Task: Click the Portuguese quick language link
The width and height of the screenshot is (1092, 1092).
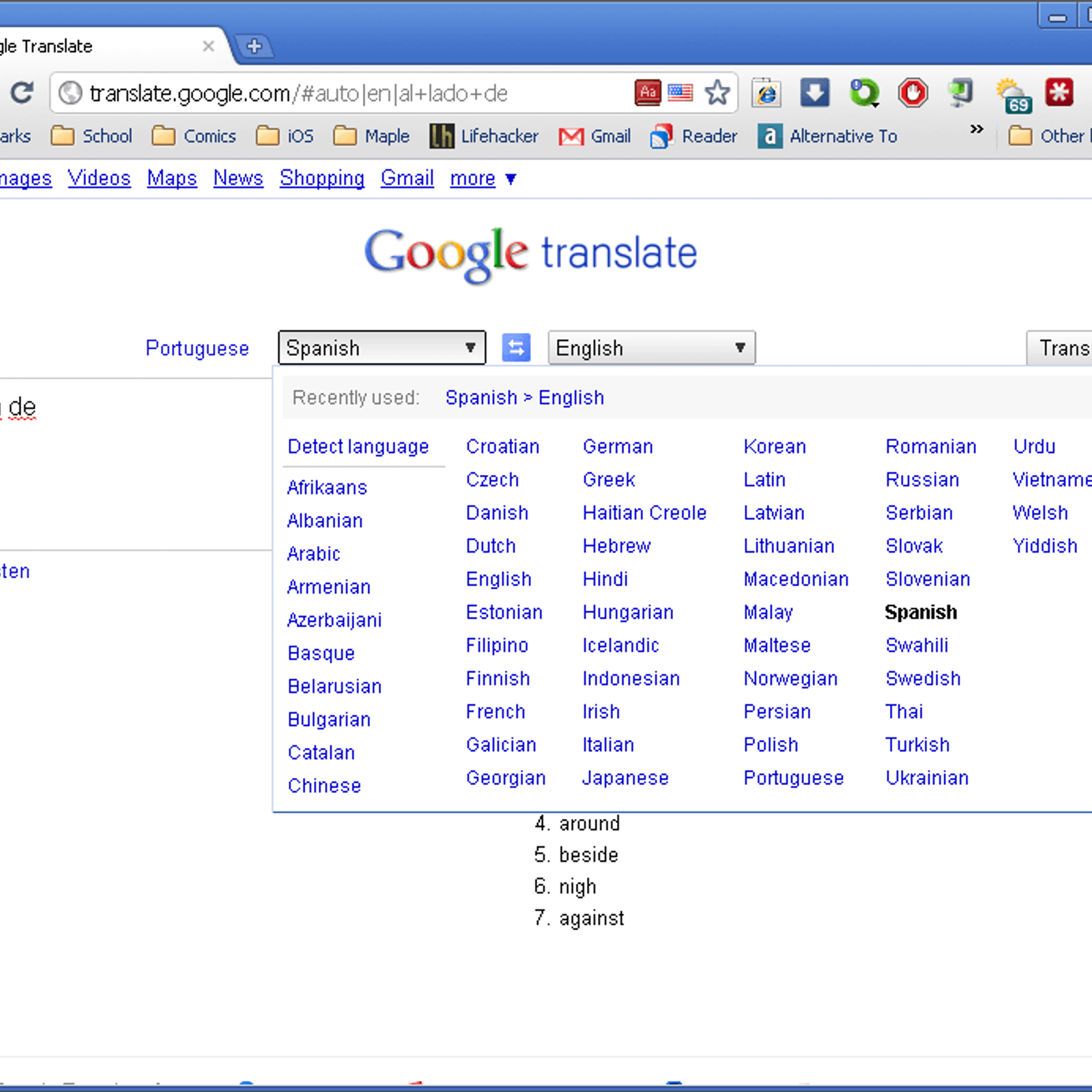Action: pyautogui.click(x=197, y=348)
